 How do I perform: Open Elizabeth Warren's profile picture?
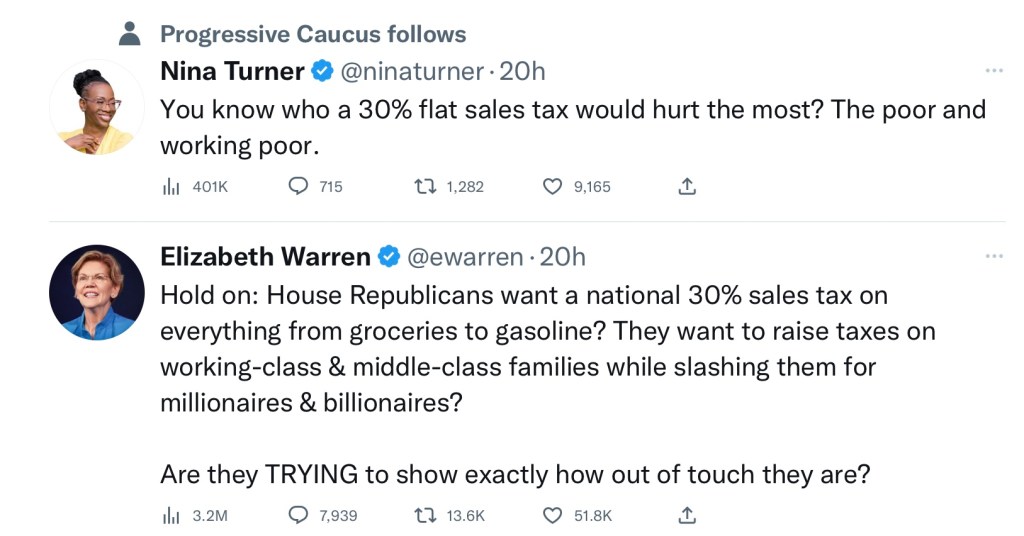point(97,292)
